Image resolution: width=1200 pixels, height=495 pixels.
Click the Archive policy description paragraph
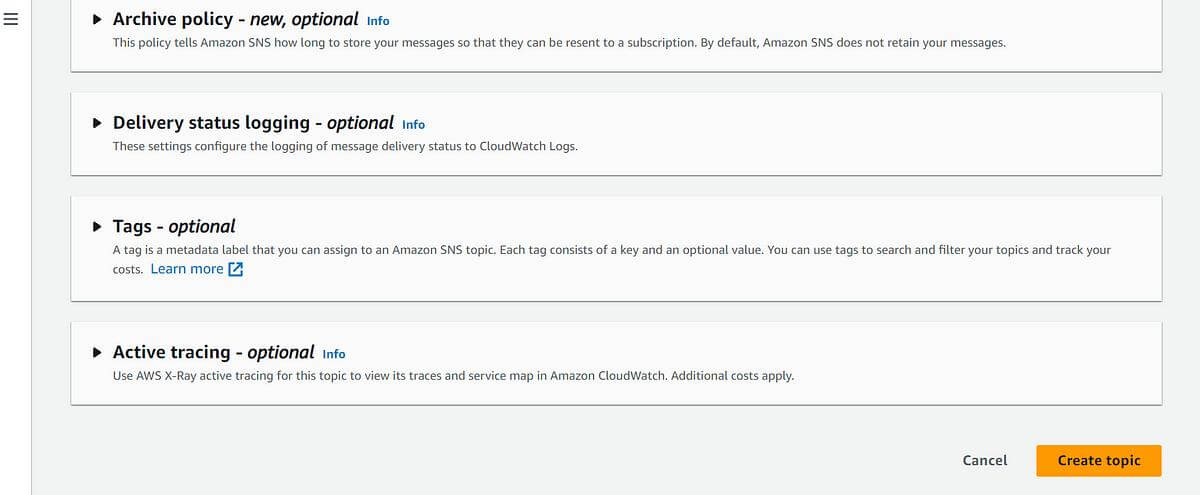559,43
